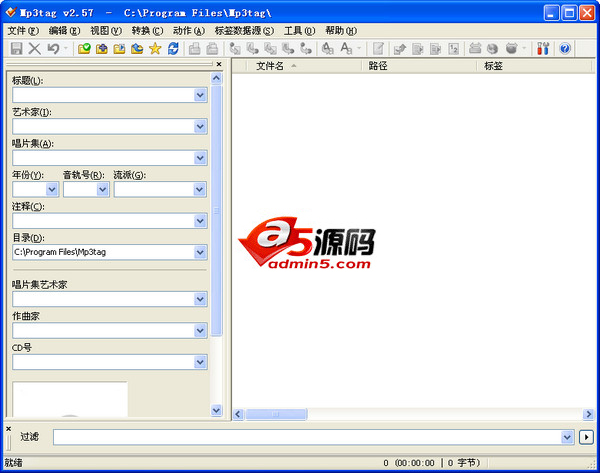Click the Quick Actions letter A icon

coord(346,49)
